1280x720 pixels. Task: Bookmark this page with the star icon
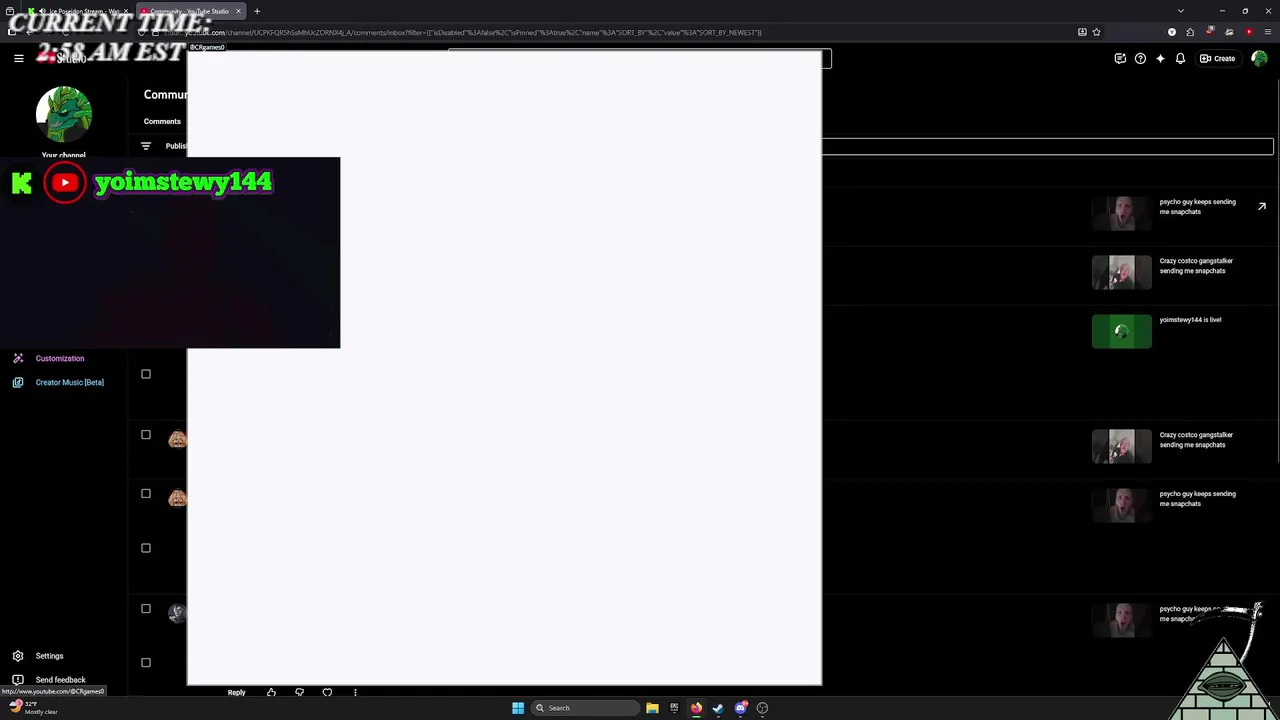click(x=1096, y=32)
